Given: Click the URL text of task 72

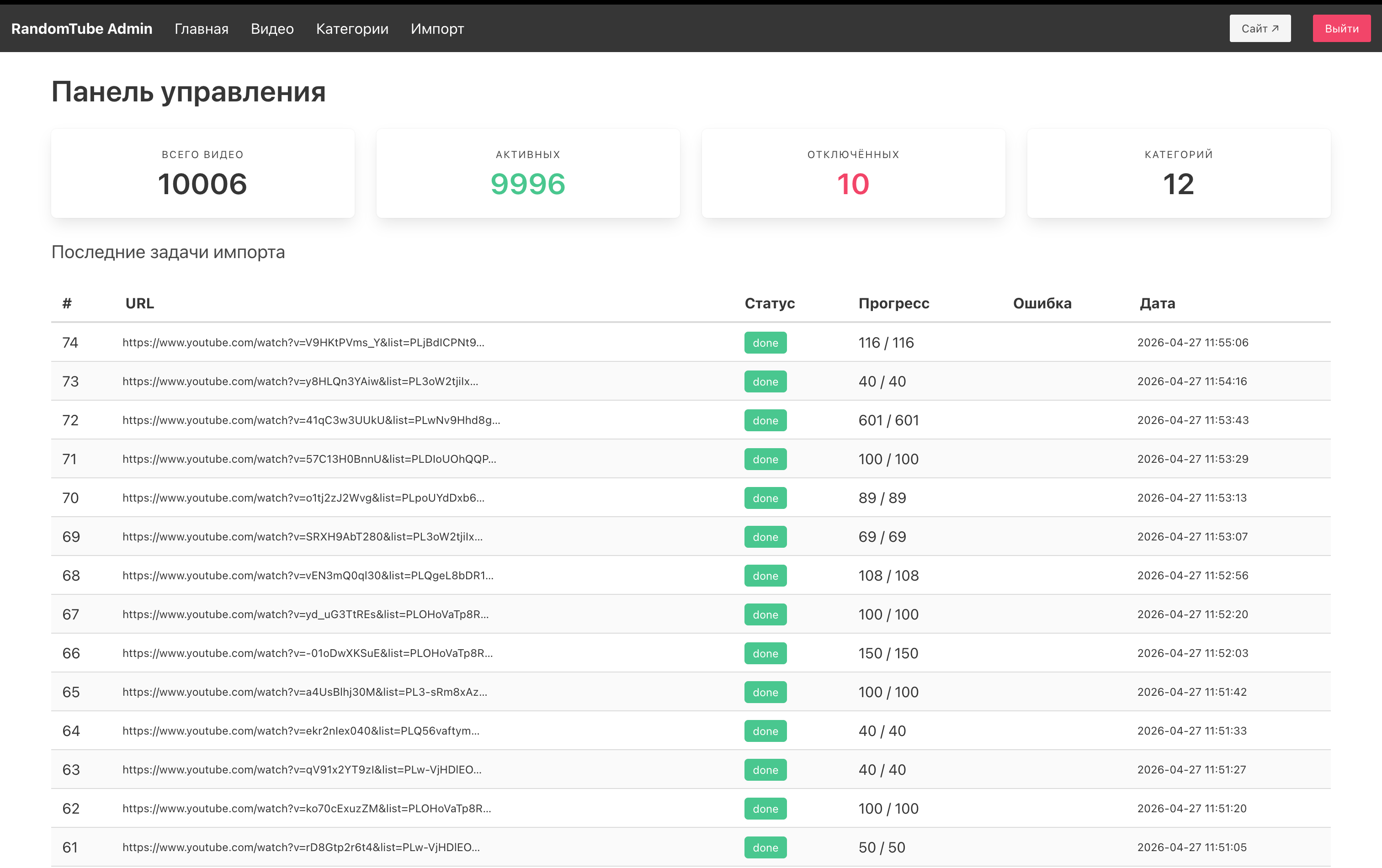Looking at the screenshot, I should (311, 420).
